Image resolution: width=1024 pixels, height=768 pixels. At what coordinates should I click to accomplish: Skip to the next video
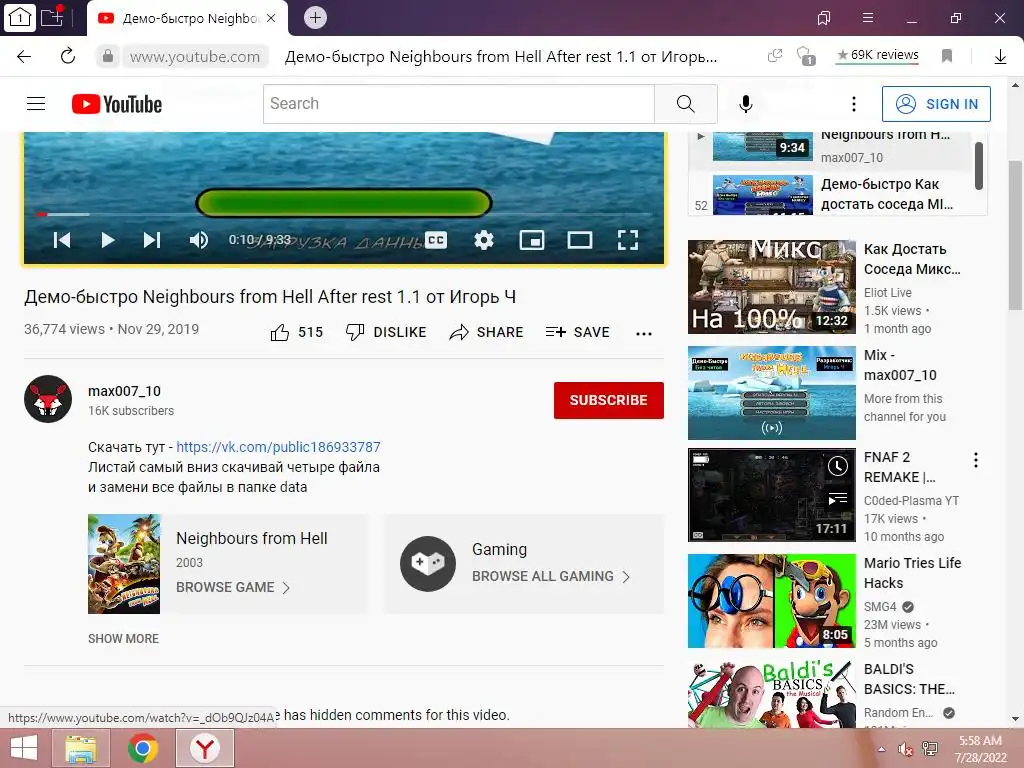(x=152, y=240)
